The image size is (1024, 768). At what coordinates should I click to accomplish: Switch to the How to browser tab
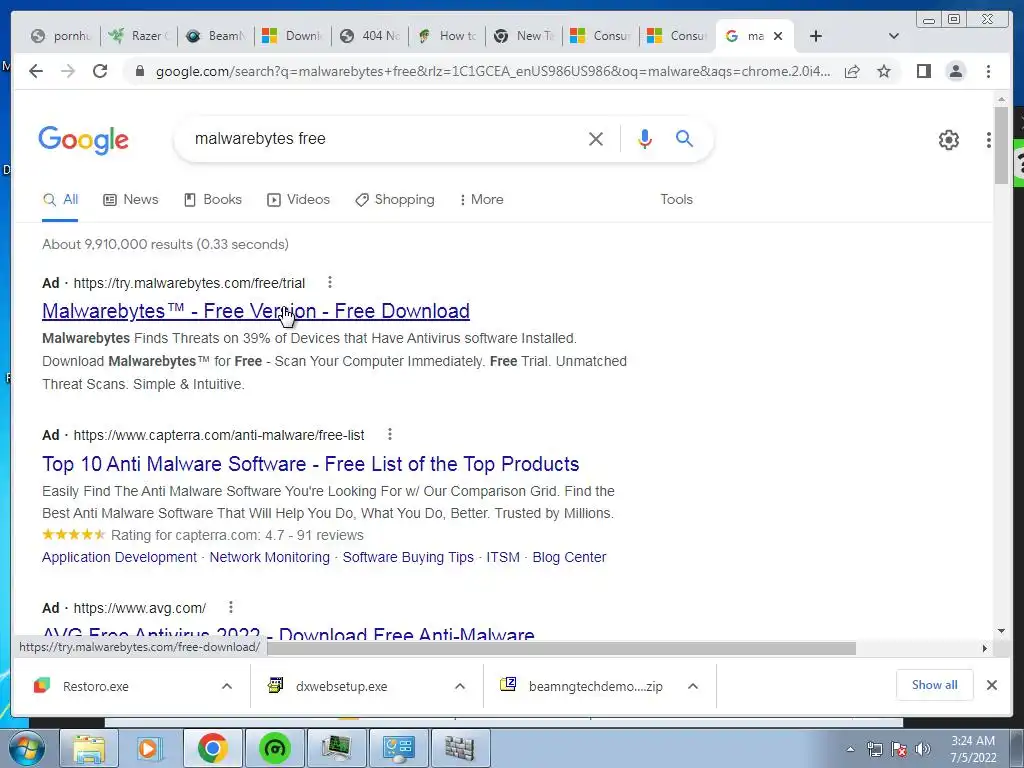(447, 36)
